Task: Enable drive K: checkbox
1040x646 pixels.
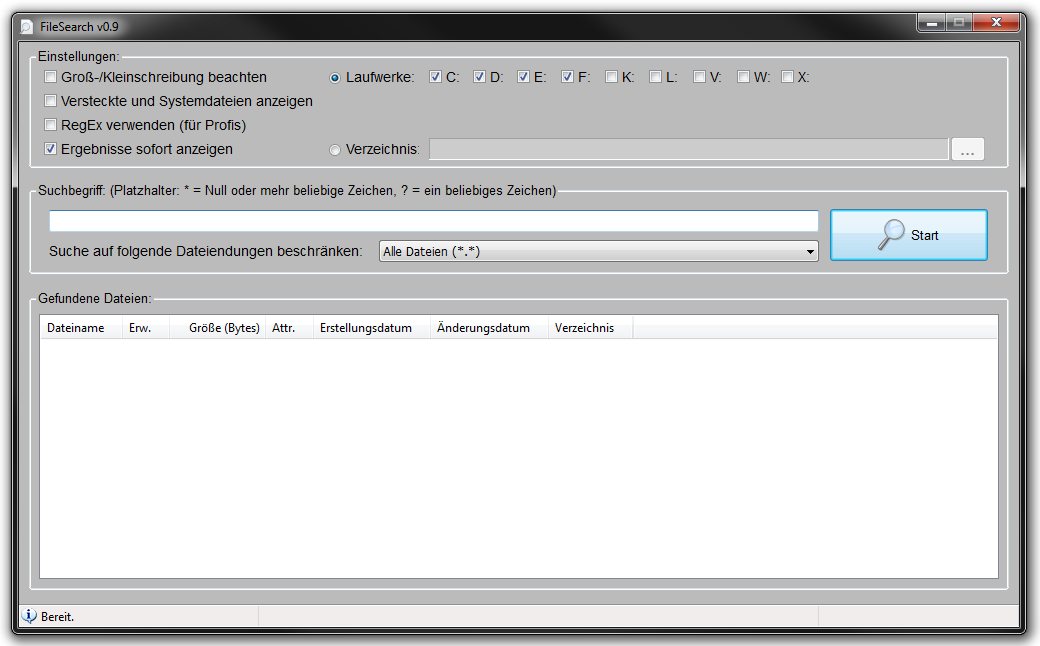Action: pyautogui.click(x=611, y=77)
